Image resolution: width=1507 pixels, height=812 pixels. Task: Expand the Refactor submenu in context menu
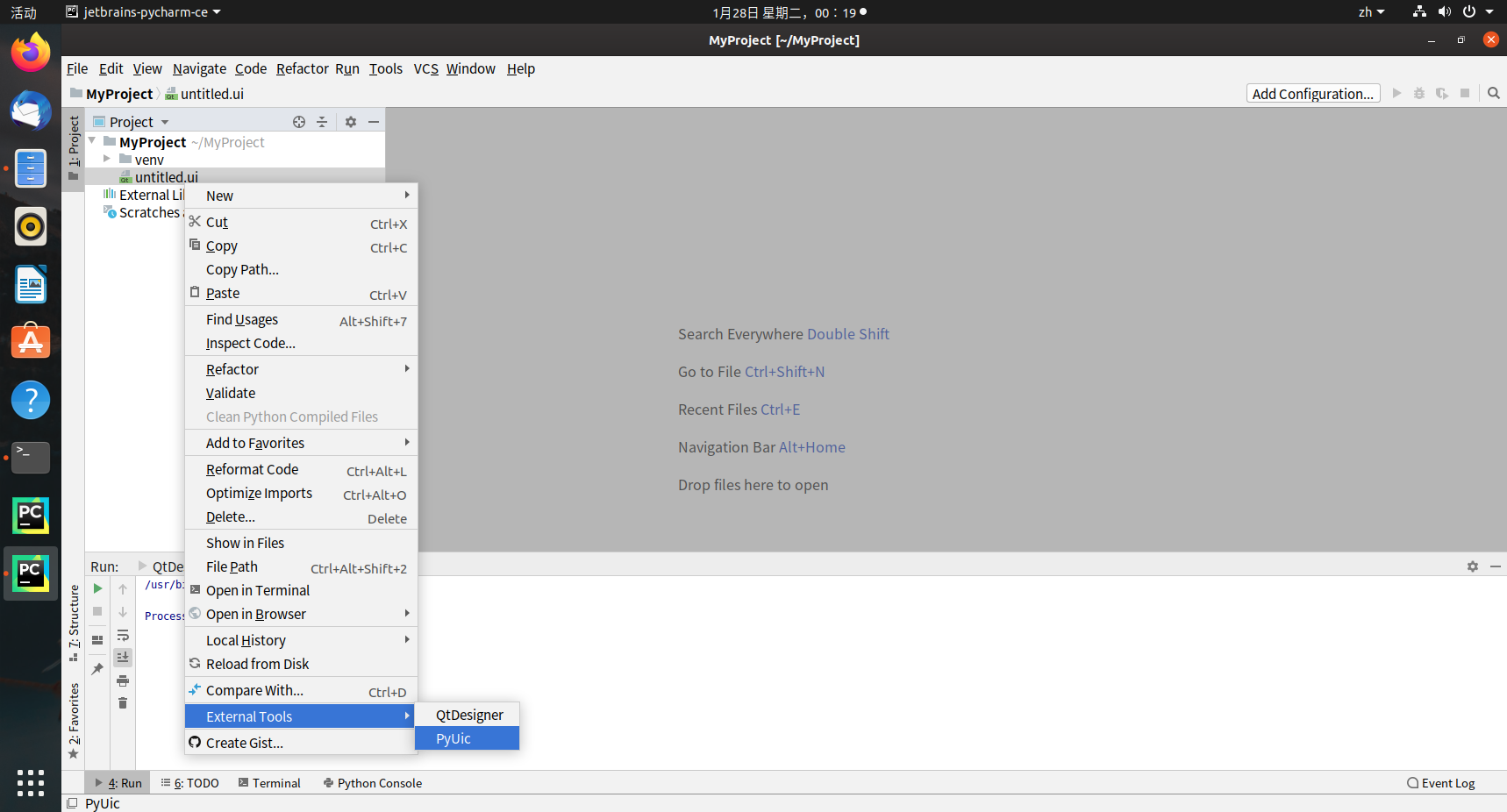(301, 369)
